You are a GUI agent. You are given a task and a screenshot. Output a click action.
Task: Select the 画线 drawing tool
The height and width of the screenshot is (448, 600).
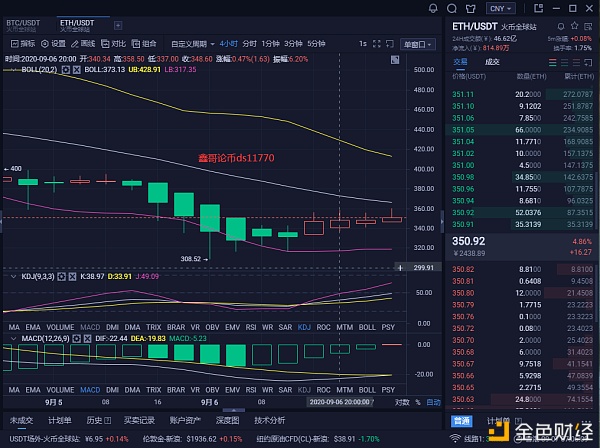point(84,44)
